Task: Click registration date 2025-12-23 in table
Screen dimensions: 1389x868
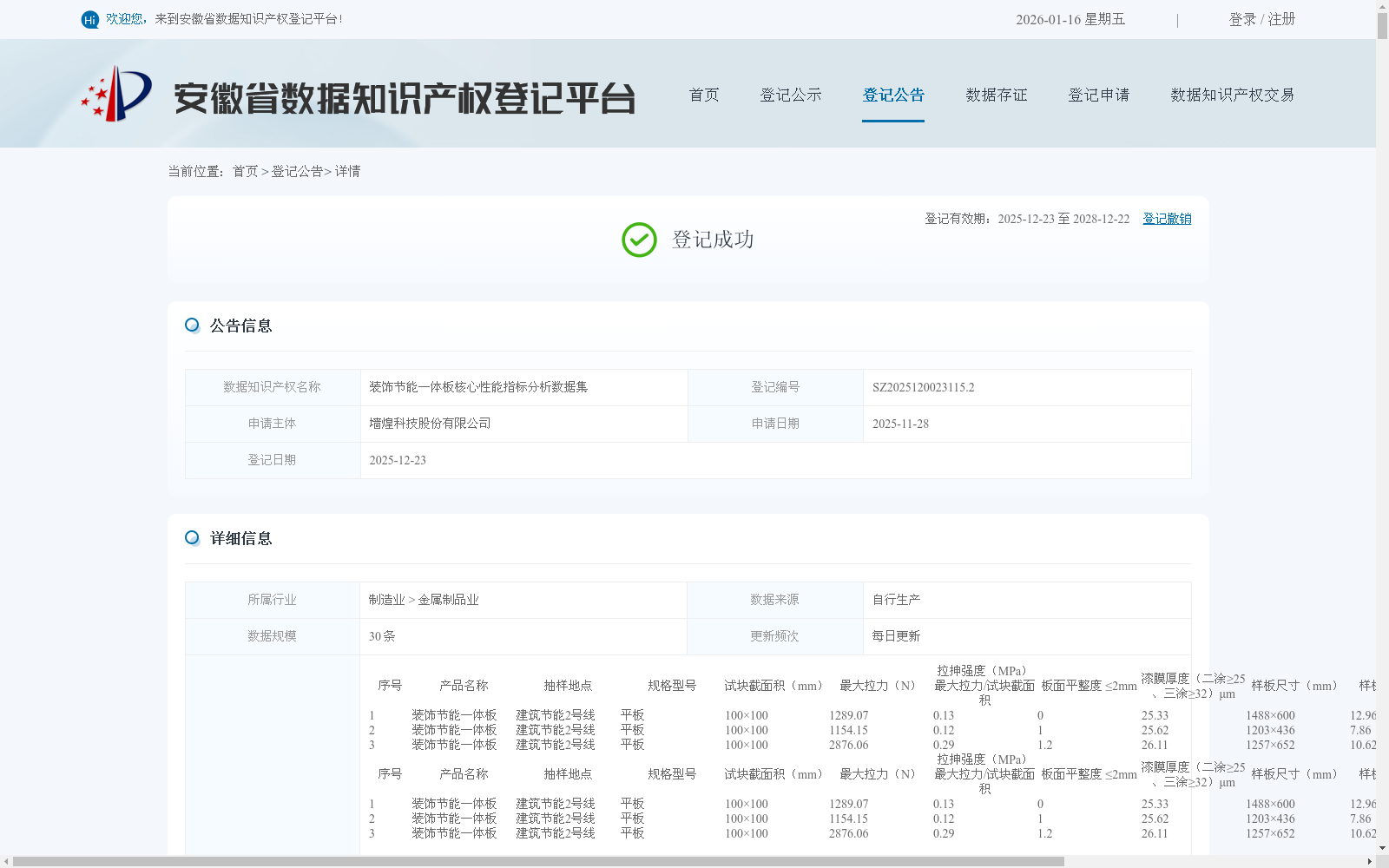Action: (398, 461)
